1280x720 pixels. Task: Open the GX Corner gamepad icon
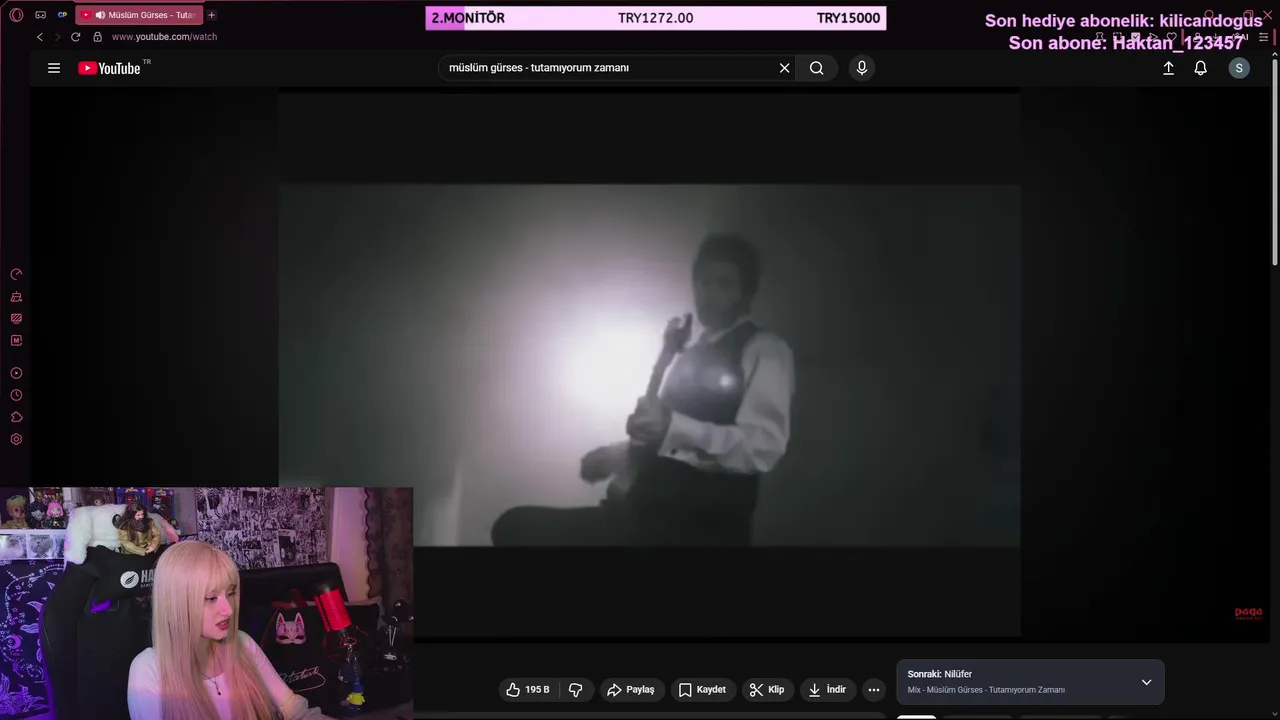[40, 15]
